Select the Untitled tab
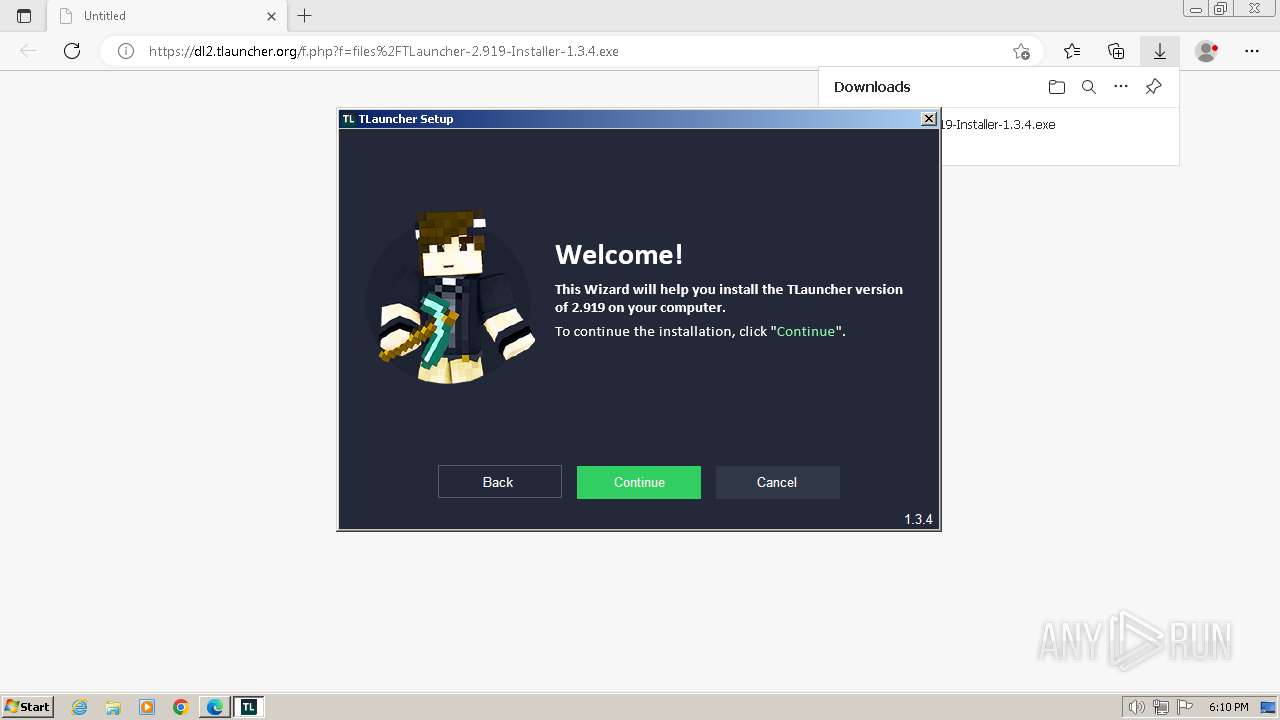Viewport: 1280px width, 720px height. coord(168,16)
